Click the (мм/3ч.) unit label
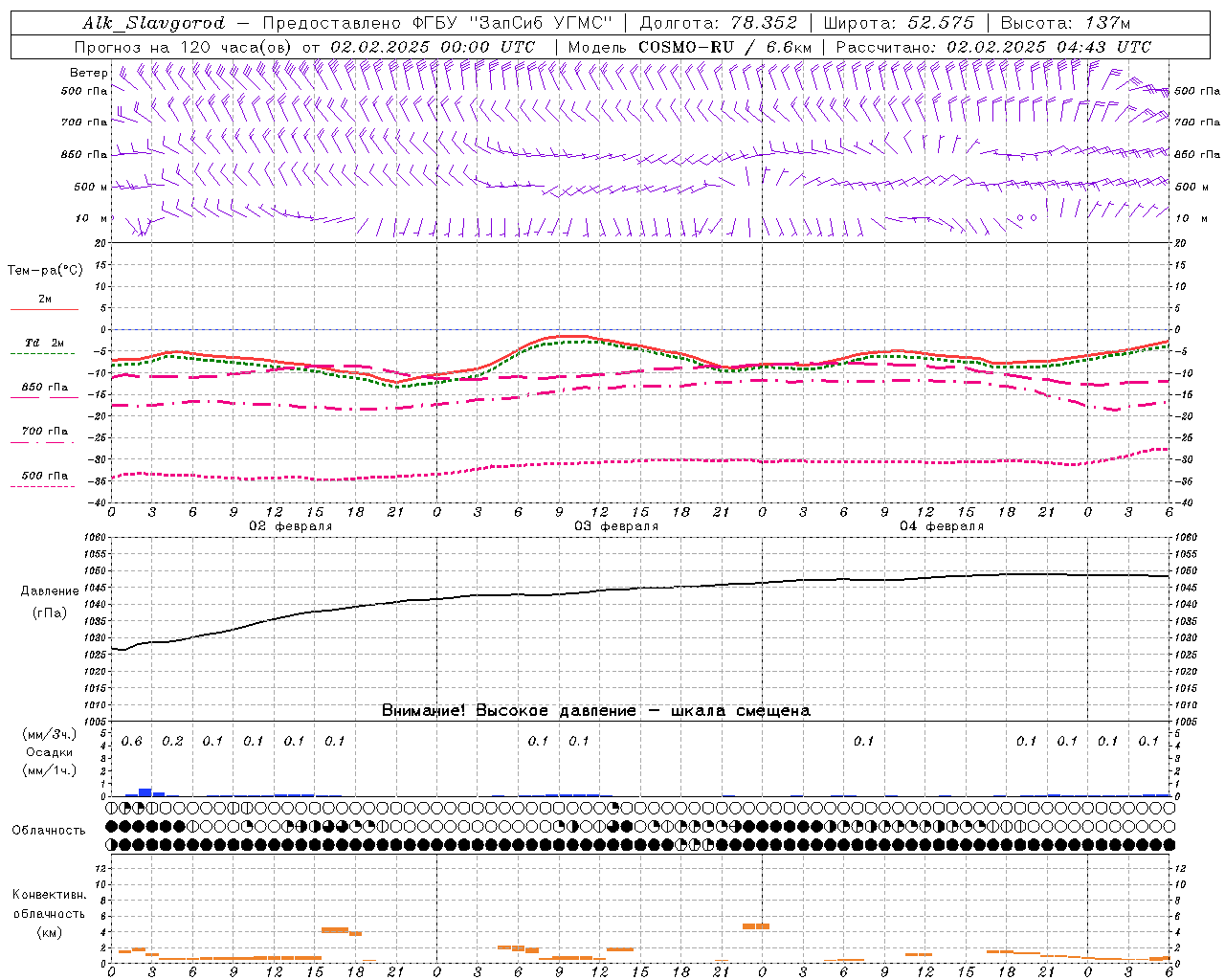This screenshot has height=980, width=1225. coord(49,734)
